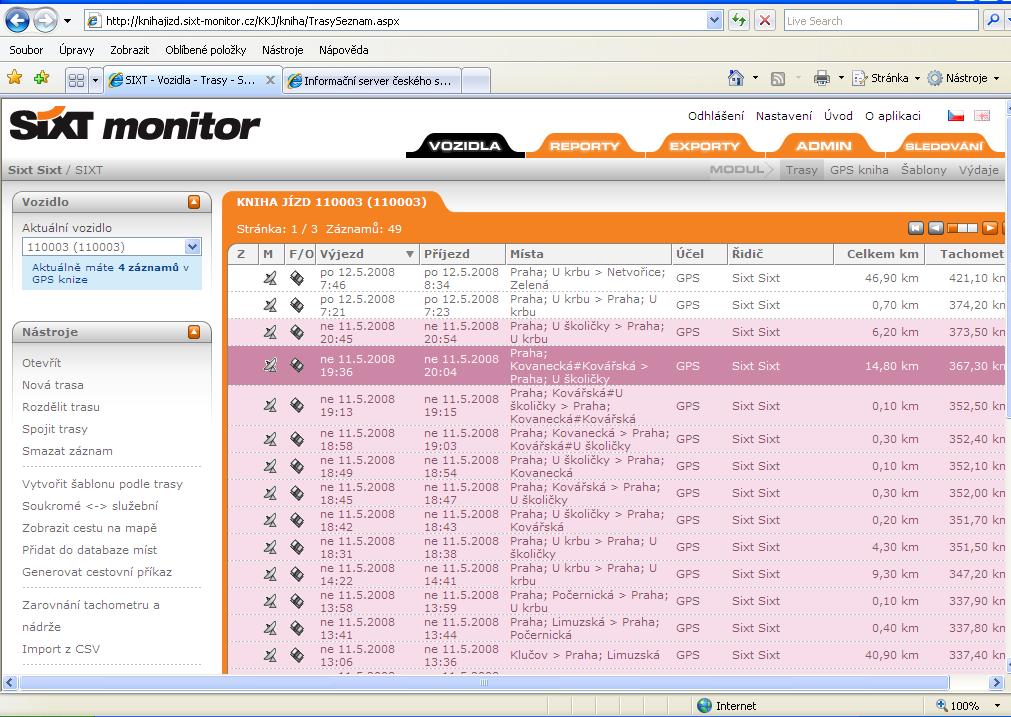Click into the URL address field

click(405, 21)
